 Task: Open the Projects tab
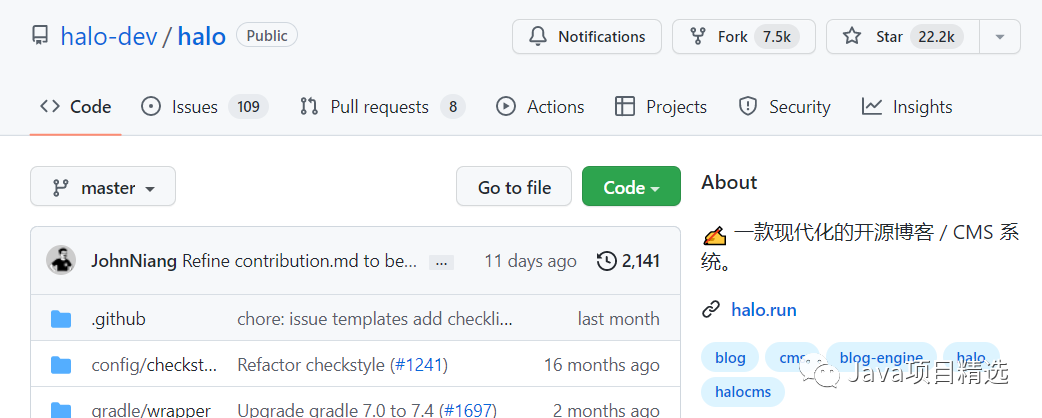pyautogui.click(x=661, y=107)
